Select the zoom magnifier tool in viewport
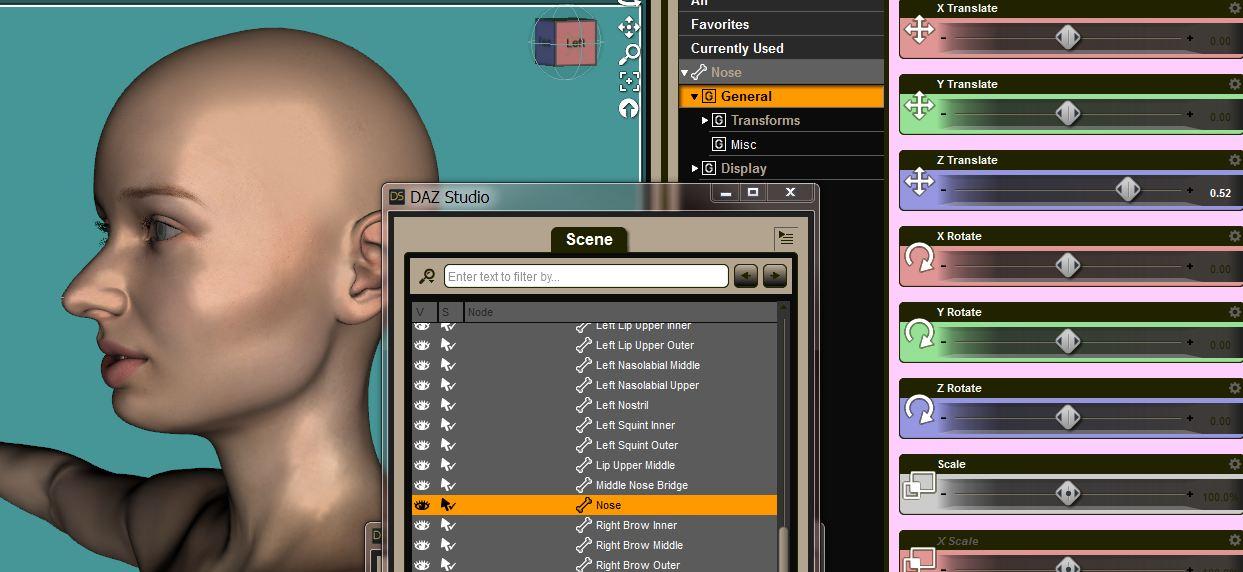The image size is (1243, 572). [629, 54]
